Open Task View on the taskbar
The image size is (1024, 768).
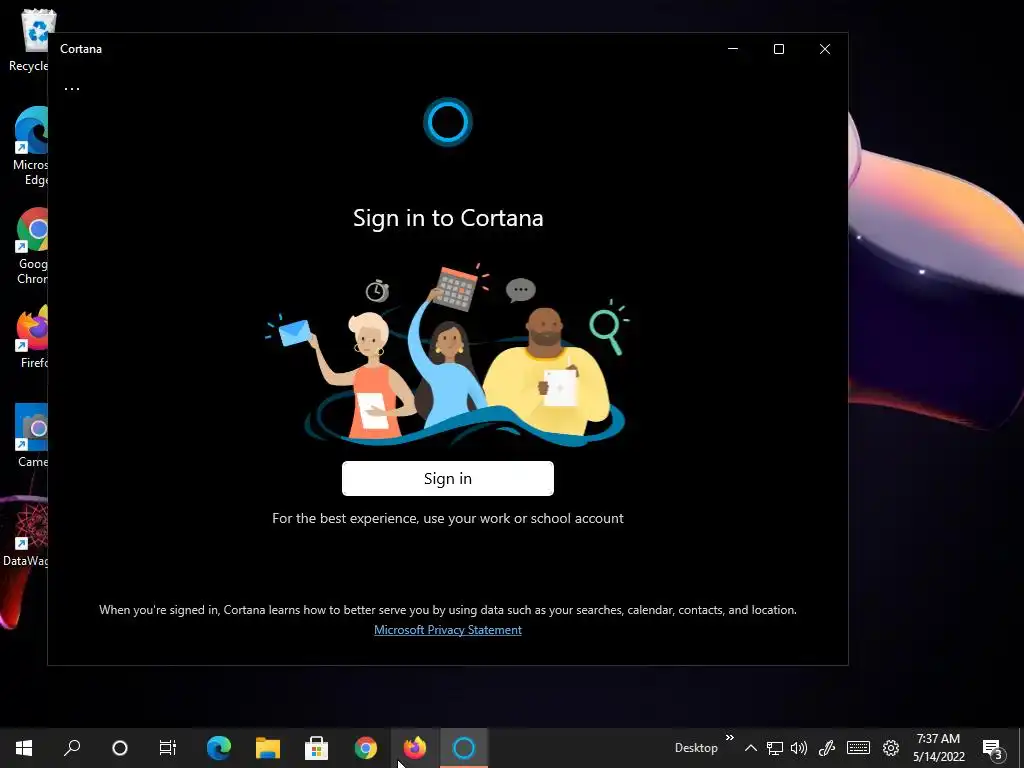coord(168,747)
